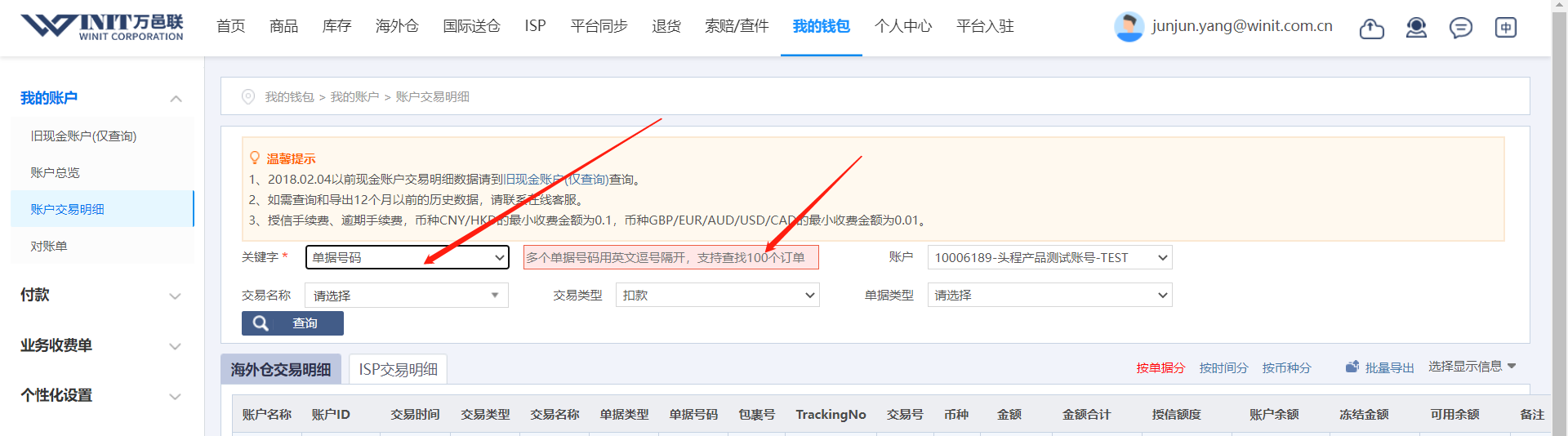Open the chat message bubble icon
The image size is (1568, 436).
1460,28
